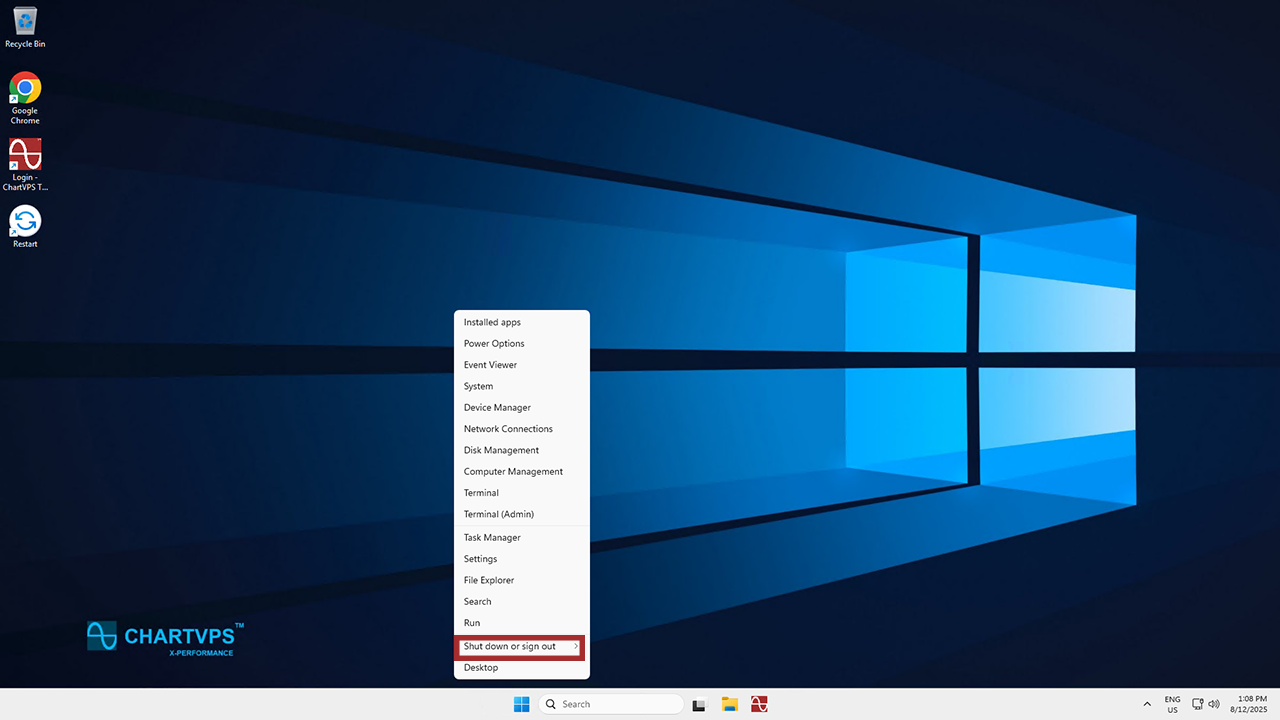Click the Restart desktop shortcut icon
Image resolution: width=1280 pixels, height=720 pixels.
pos(25,221)
